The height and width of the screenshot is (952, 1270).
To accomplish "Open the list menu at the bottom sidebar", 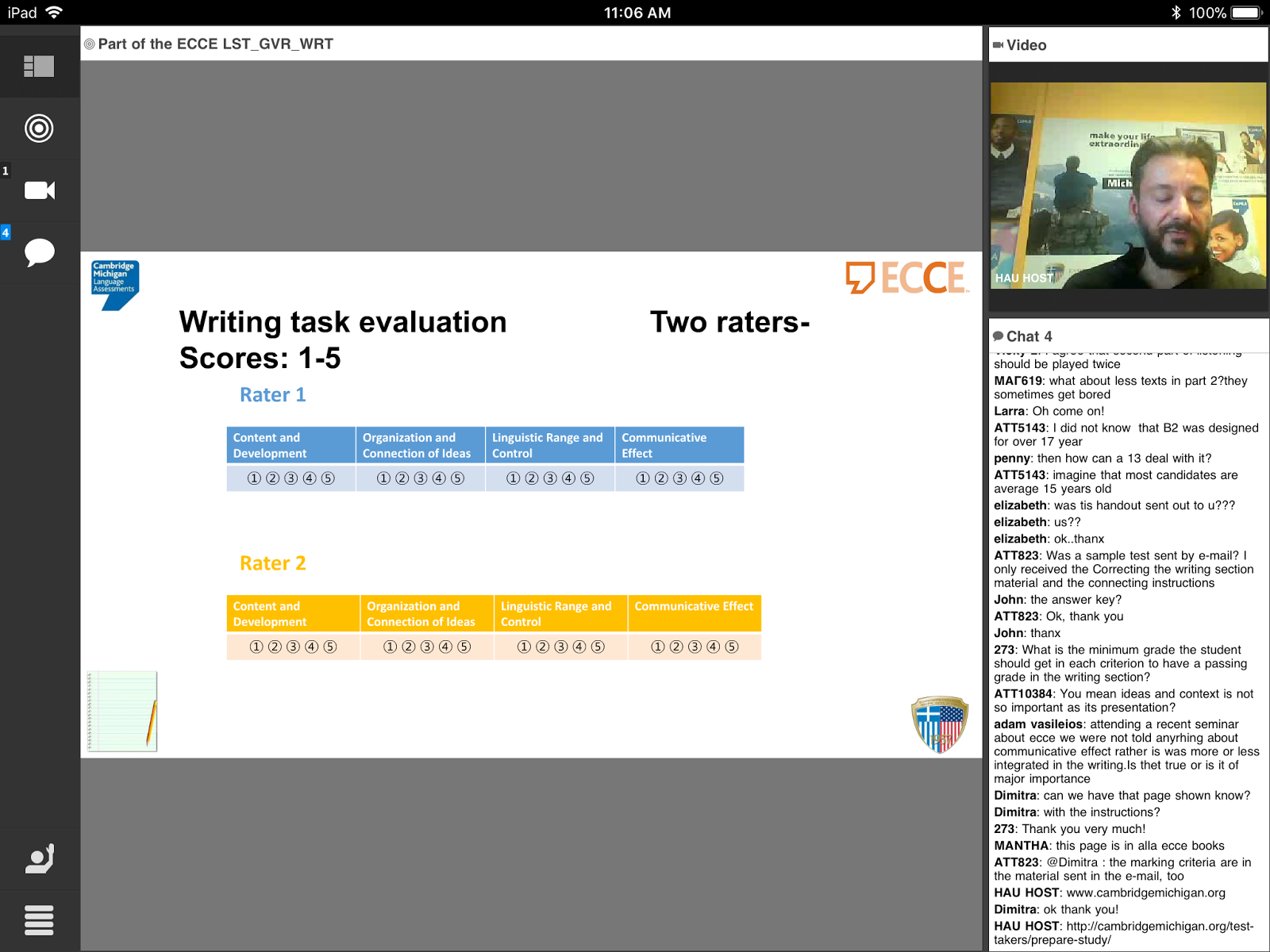I will 40,919.
